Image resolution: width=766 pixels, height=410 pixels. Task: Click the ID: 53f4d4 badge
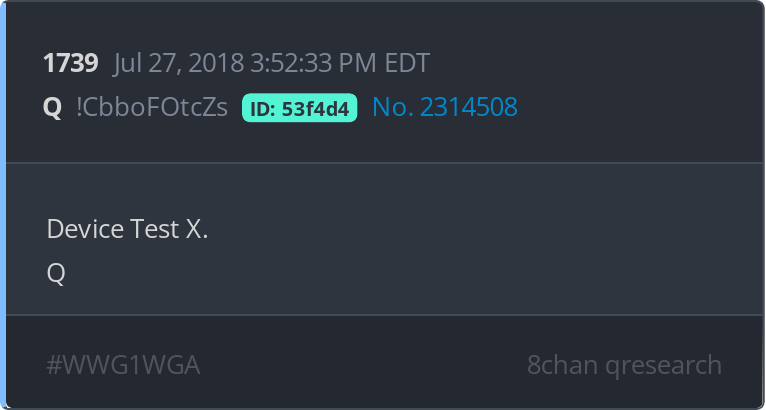(299, 108)
